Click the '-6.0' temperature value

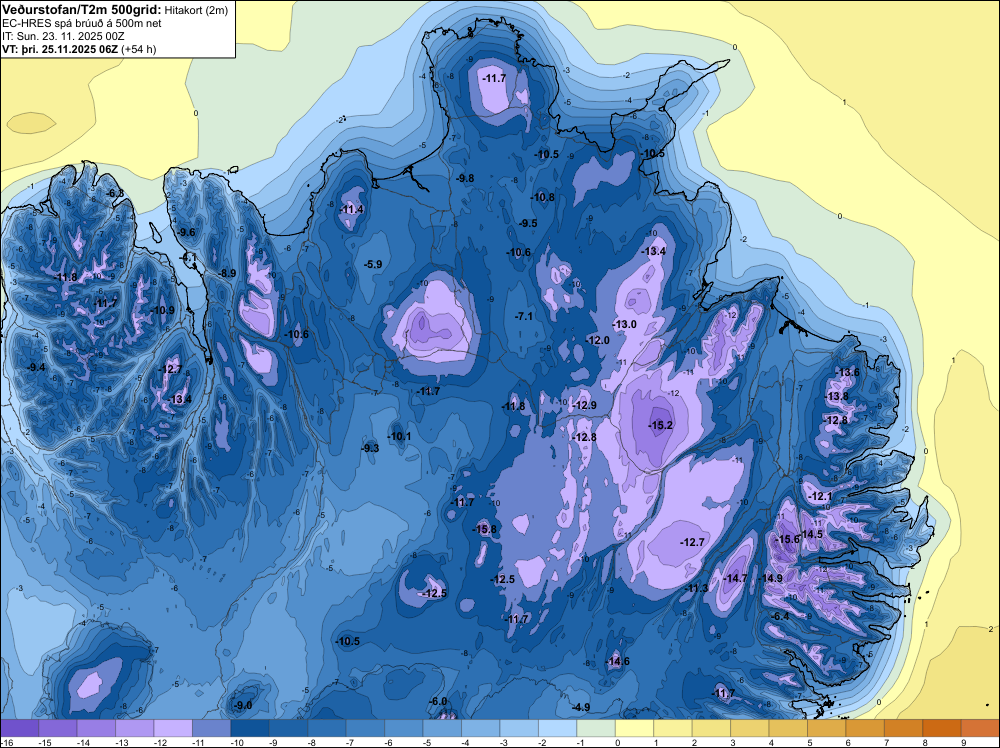[x=438, y=701]
